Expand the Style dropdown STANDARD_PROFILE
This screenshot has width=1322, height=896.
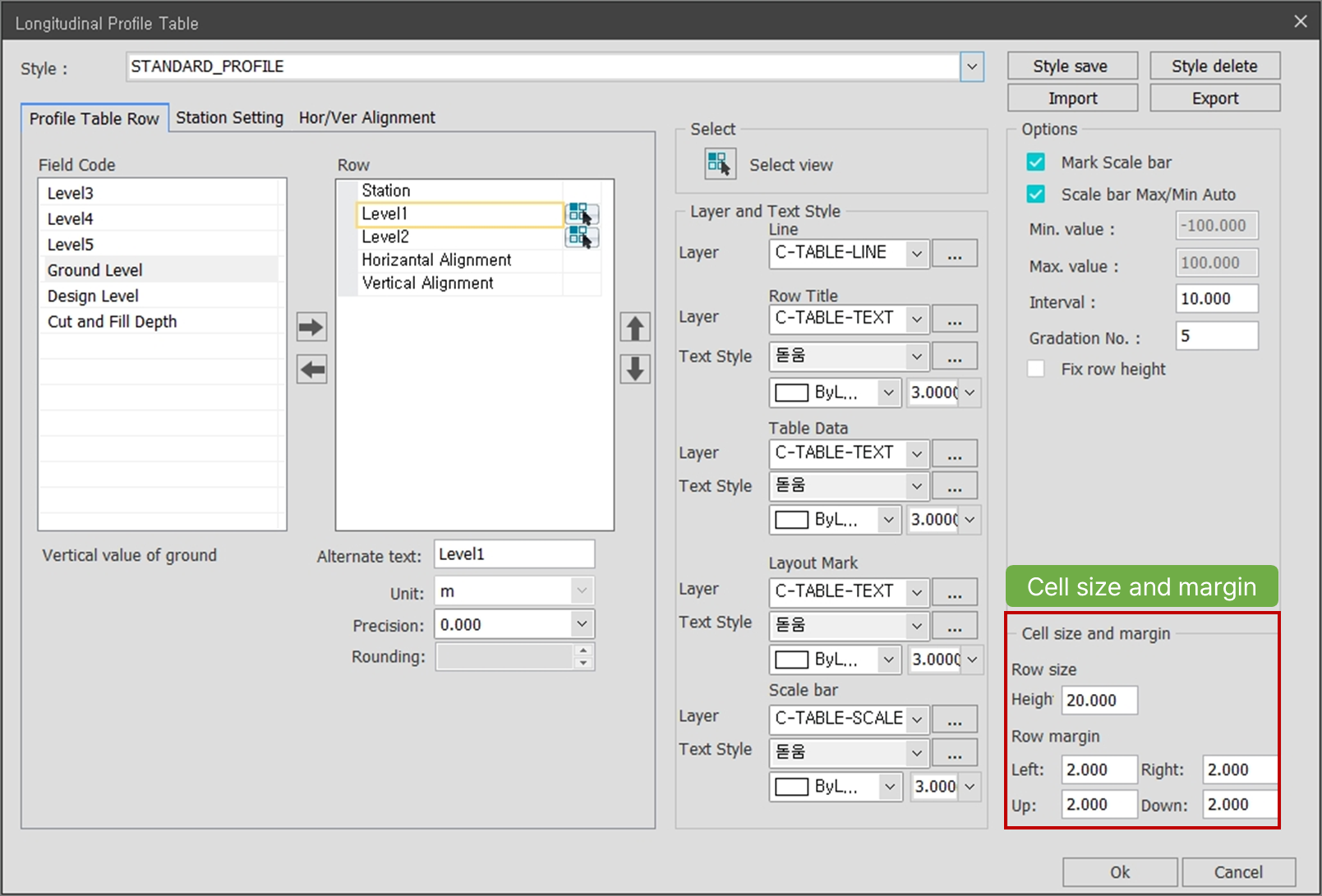point(972,67)
